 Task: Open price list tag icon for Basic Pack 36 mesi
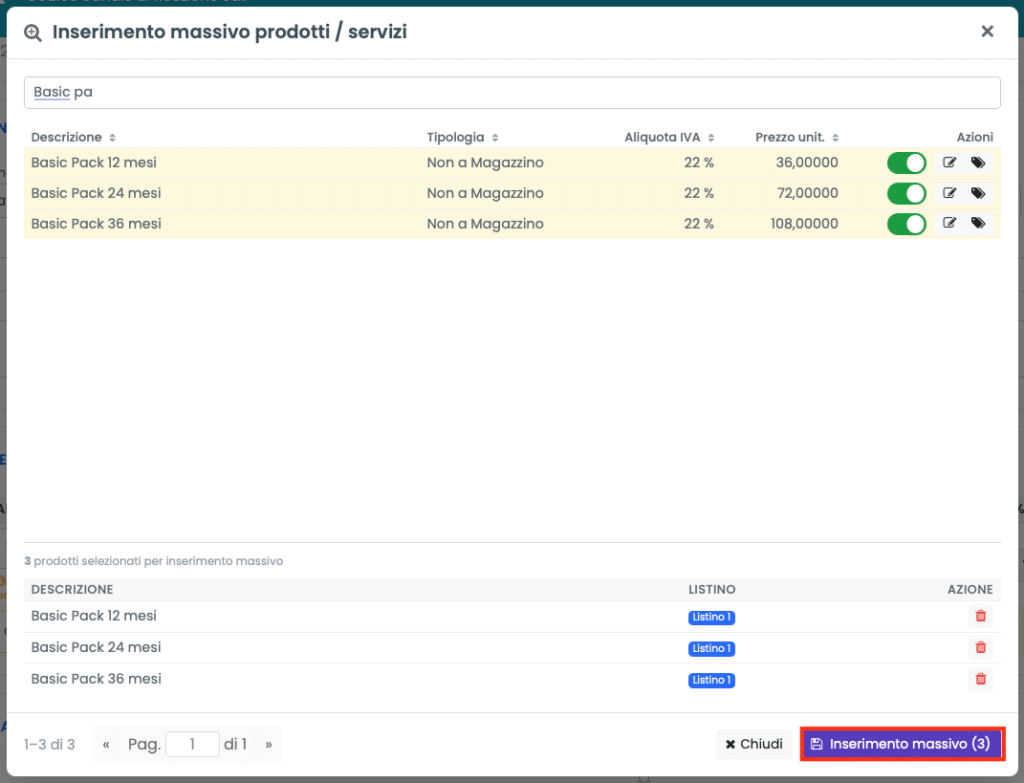coord(978,224)
